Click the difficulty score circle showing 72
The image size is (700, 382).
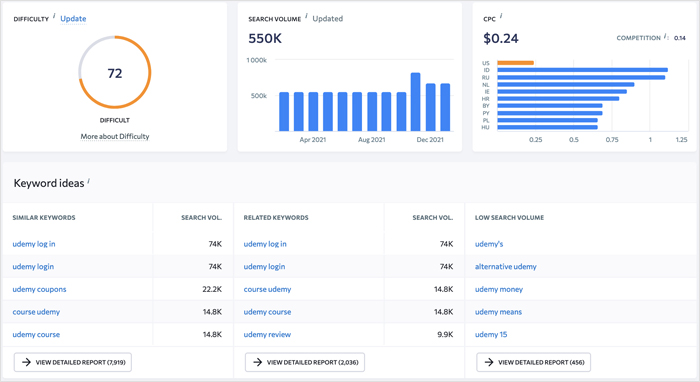coord(115,72)
